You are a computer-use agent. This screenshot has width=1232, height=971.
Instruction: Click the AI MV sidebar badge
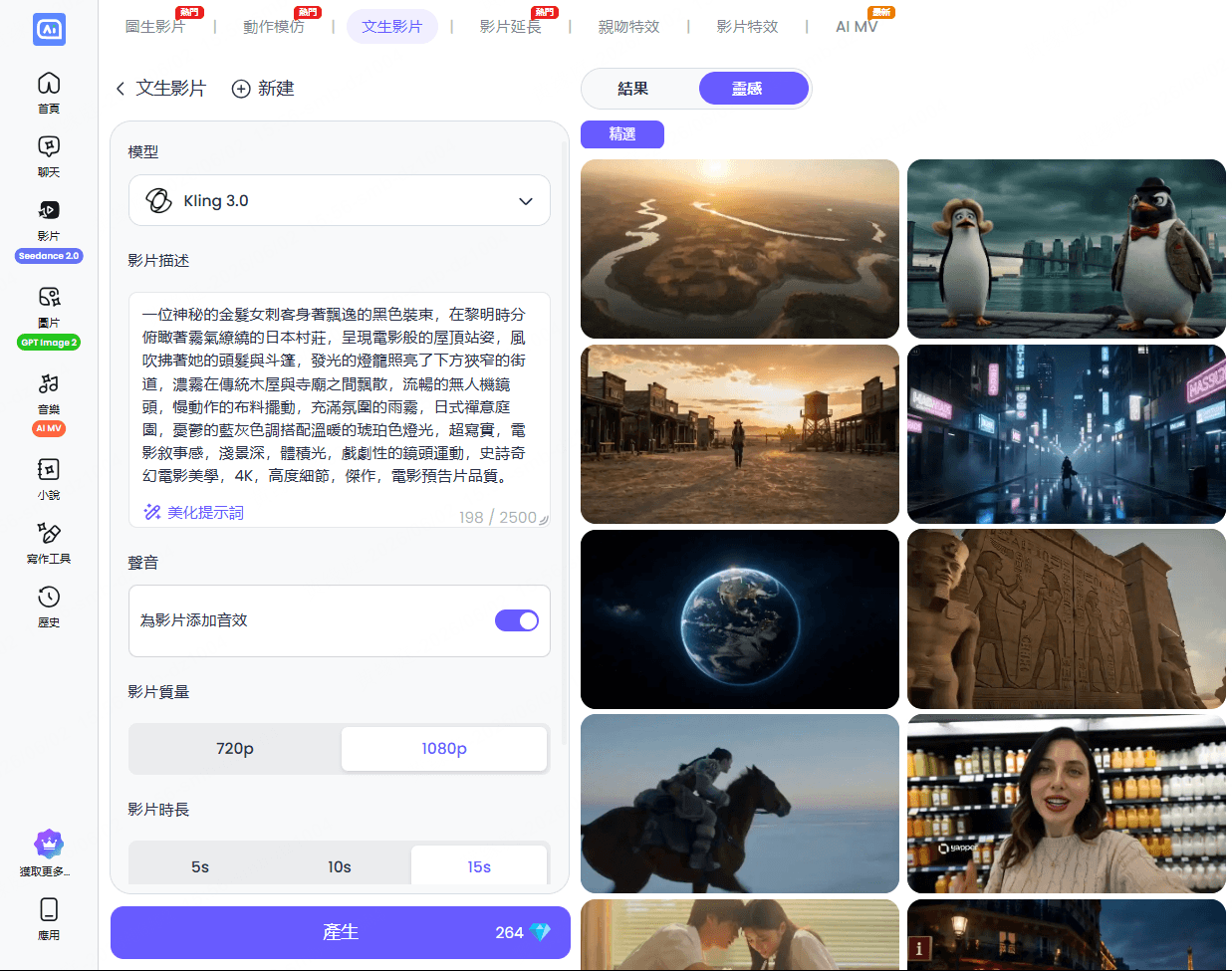(x=49, y=428)
